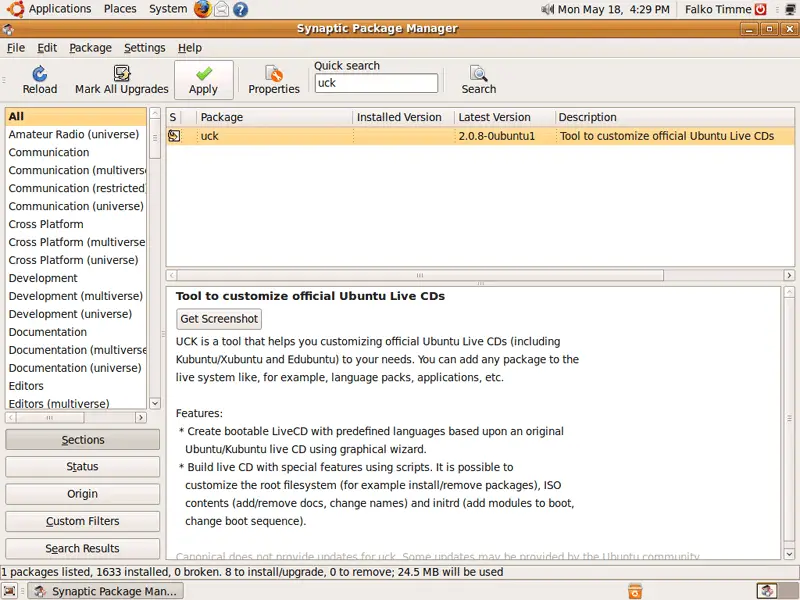Viewport: 800px width, 600px height.
Task: Click uck package status icon
Action: tap(174, 136)
